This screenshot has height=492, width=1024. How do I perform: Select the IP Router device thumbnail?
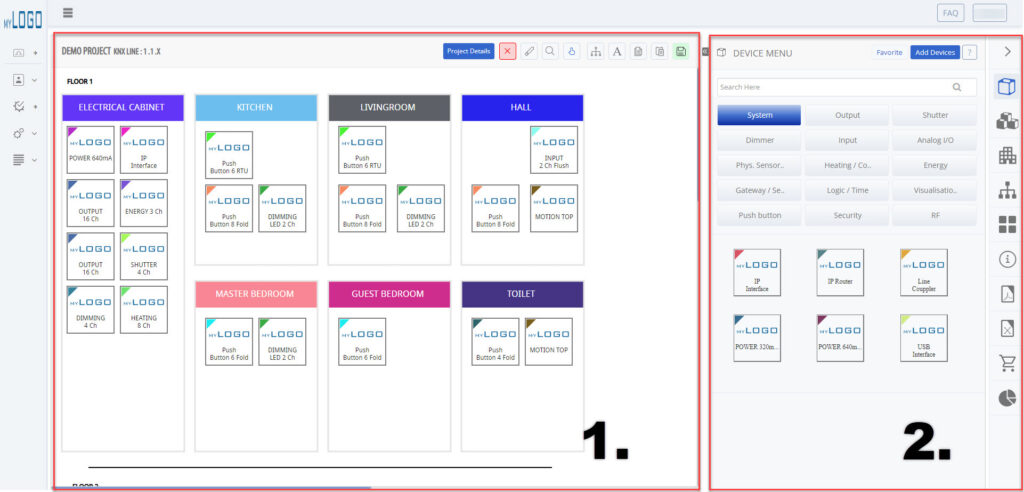tap(840, 272)
